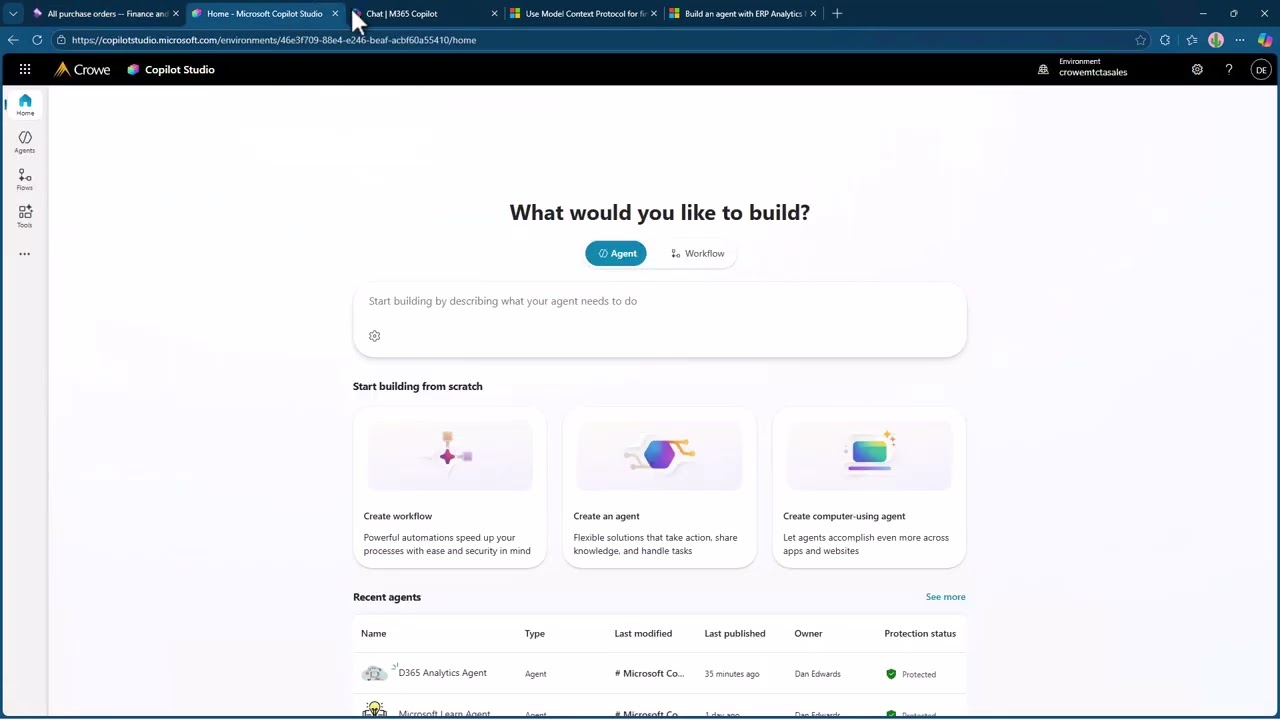Close the Chat M365 Copilot tab
Viewport: 1280px width, 720px height.
pyautogui.click(x=494, y=14)
